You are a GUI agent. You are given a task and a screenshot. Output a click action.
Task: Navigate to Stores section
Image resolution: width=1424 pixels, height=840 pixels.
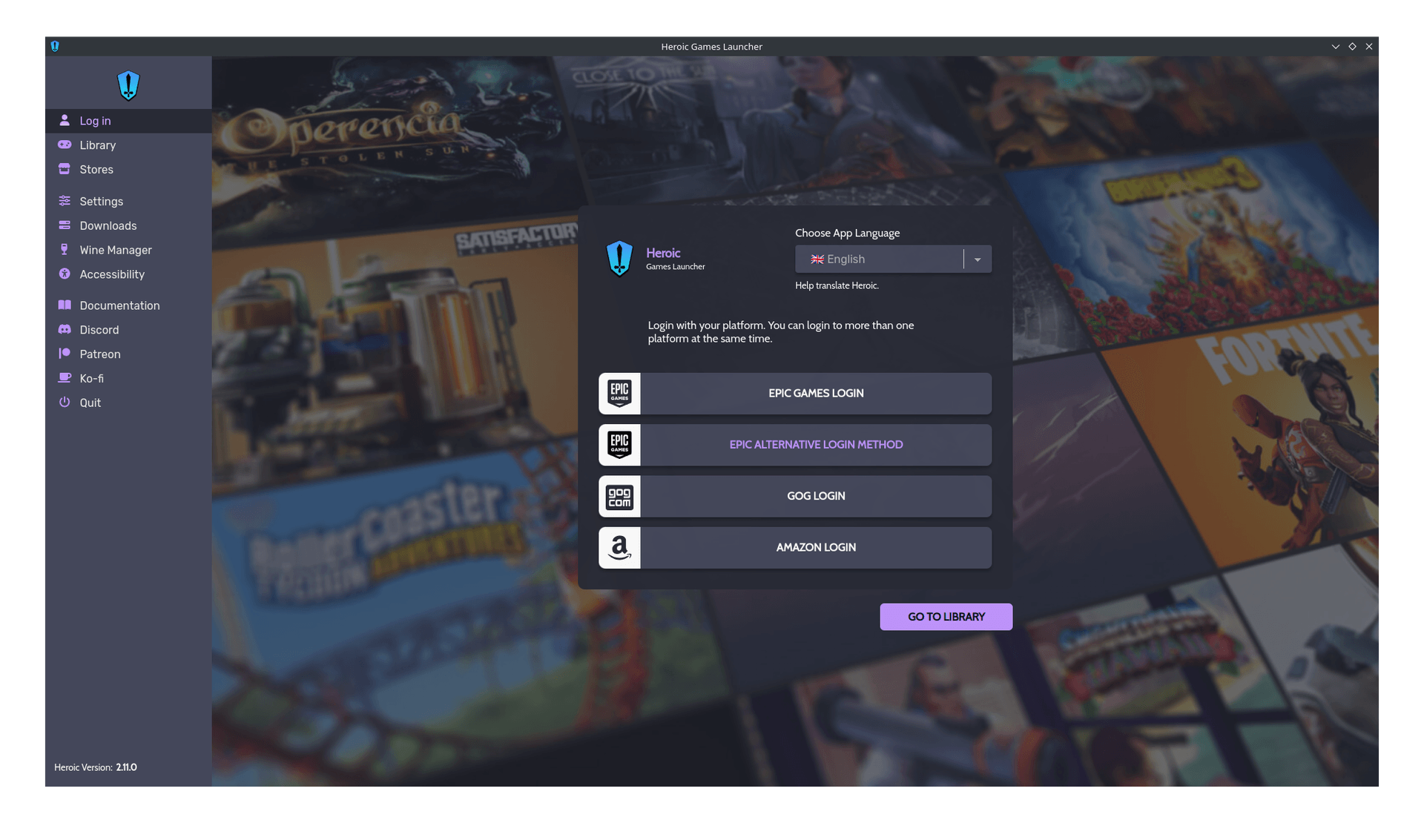pyautogui.click(x=96, y=169)
